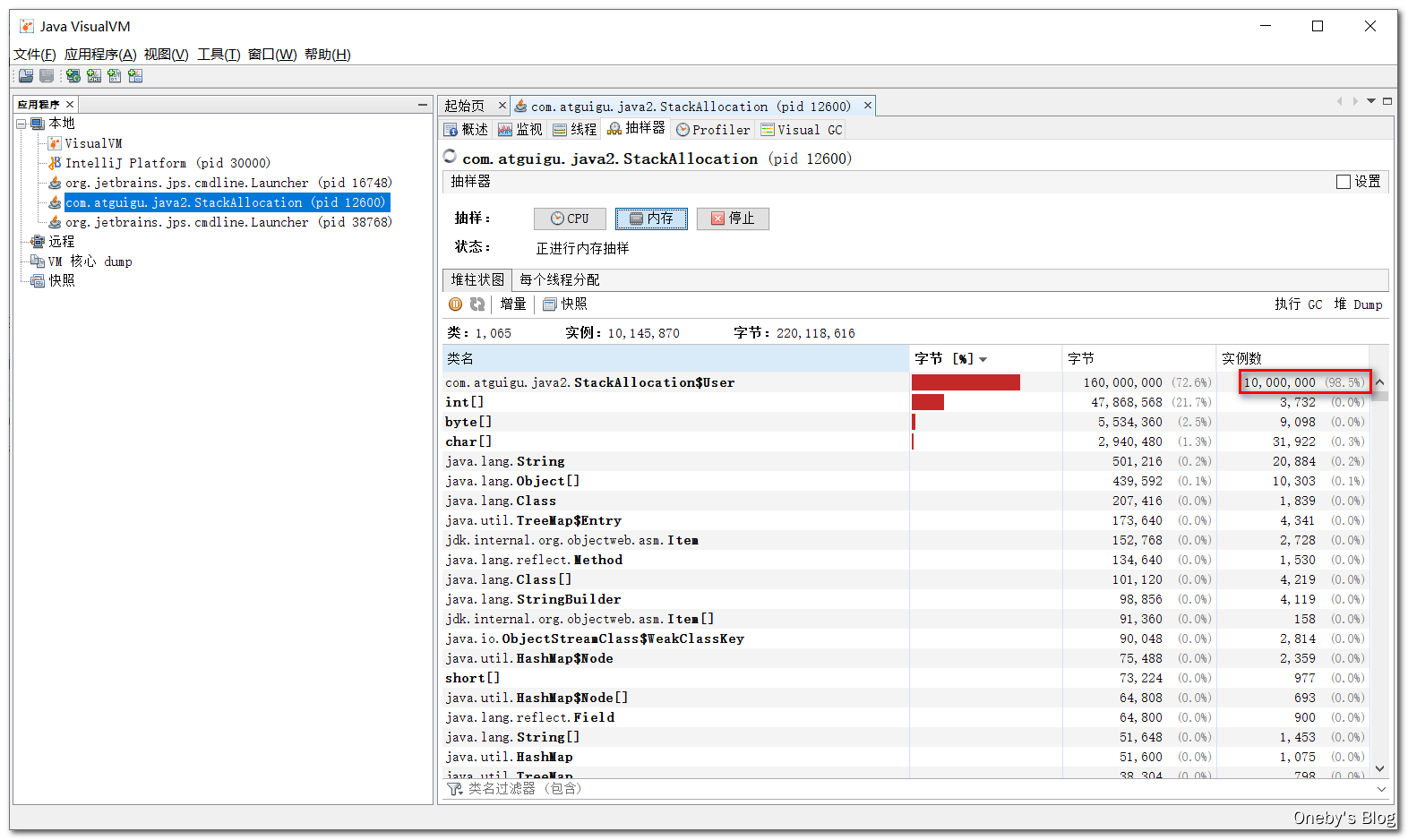Click the table scrollbar up arrow
1408x840 pixels.
1379,382
